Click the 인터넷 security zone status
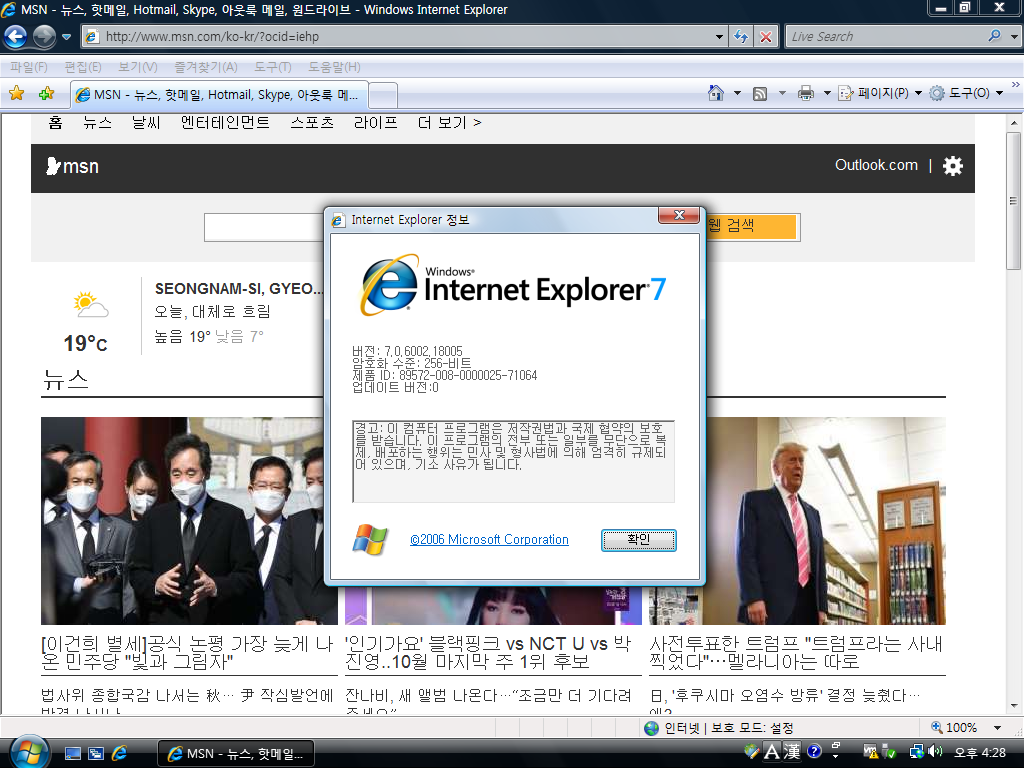Image resolution: width=1024 pixels, height=768 pixels. pyautogui.click(x=719, y=728)
